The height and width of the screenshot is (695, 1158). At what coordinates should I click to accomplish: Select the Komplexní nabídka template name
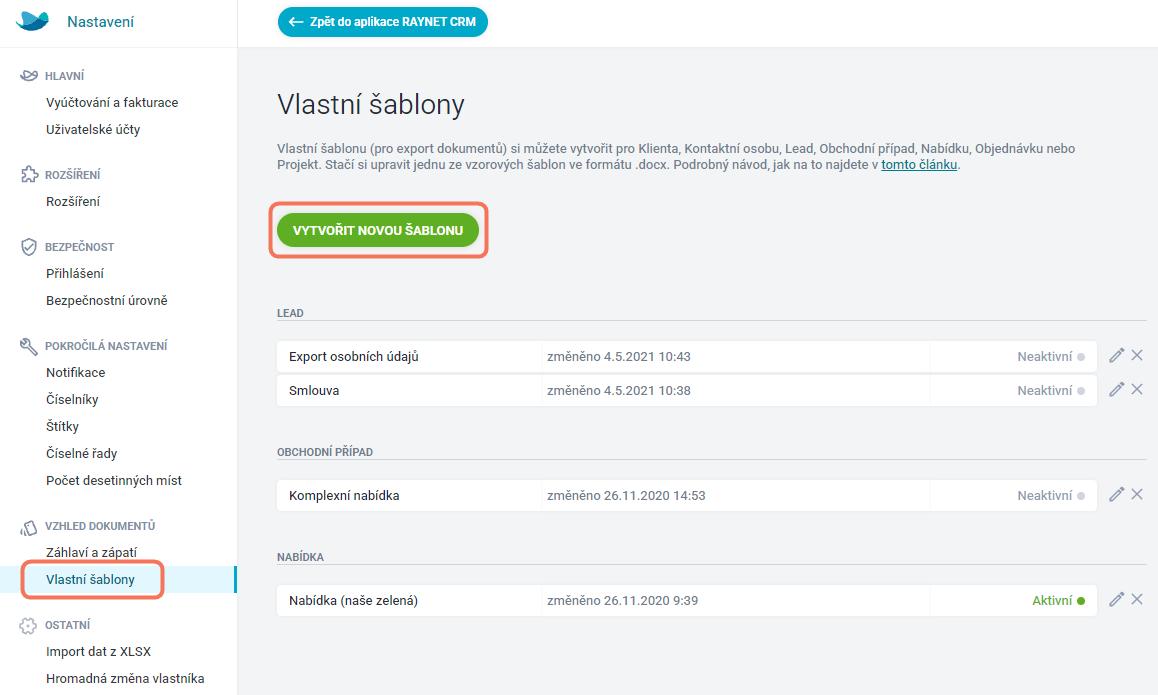tap(344, 496)
